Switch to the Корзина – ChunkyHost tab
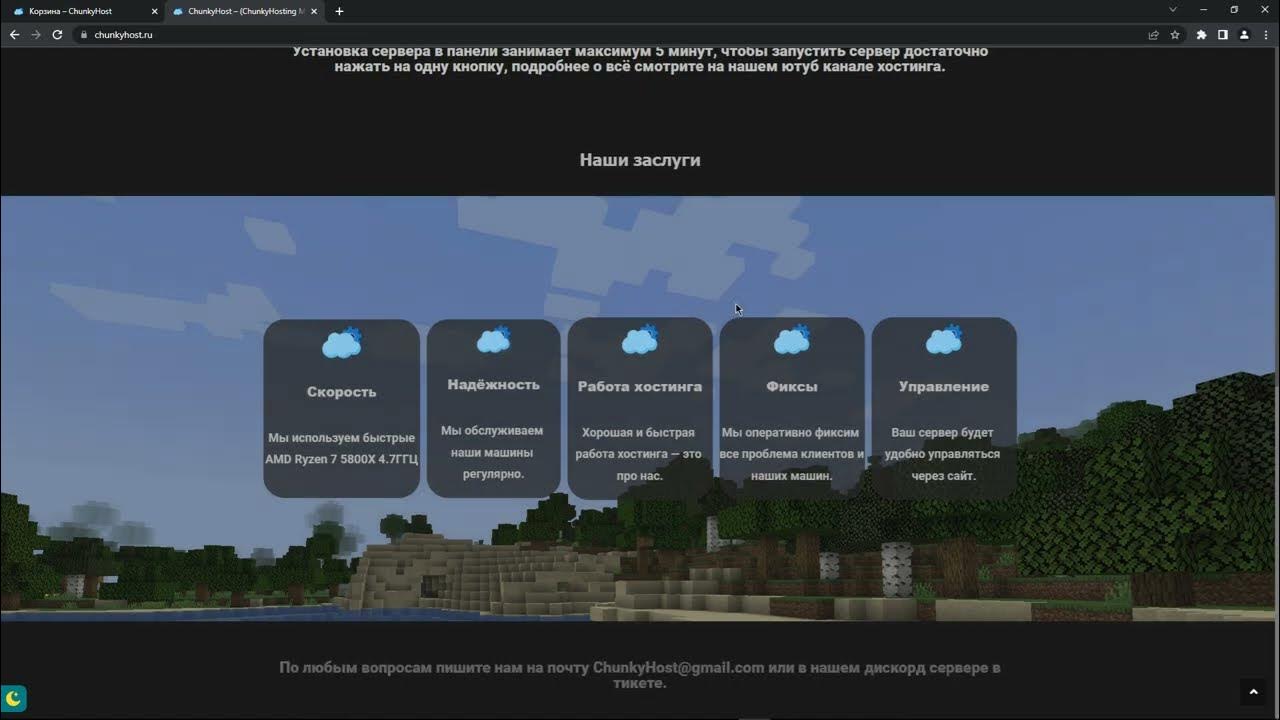Image resolution: width=1280 pixels, height=720 pixels. (x=84, y=11)
